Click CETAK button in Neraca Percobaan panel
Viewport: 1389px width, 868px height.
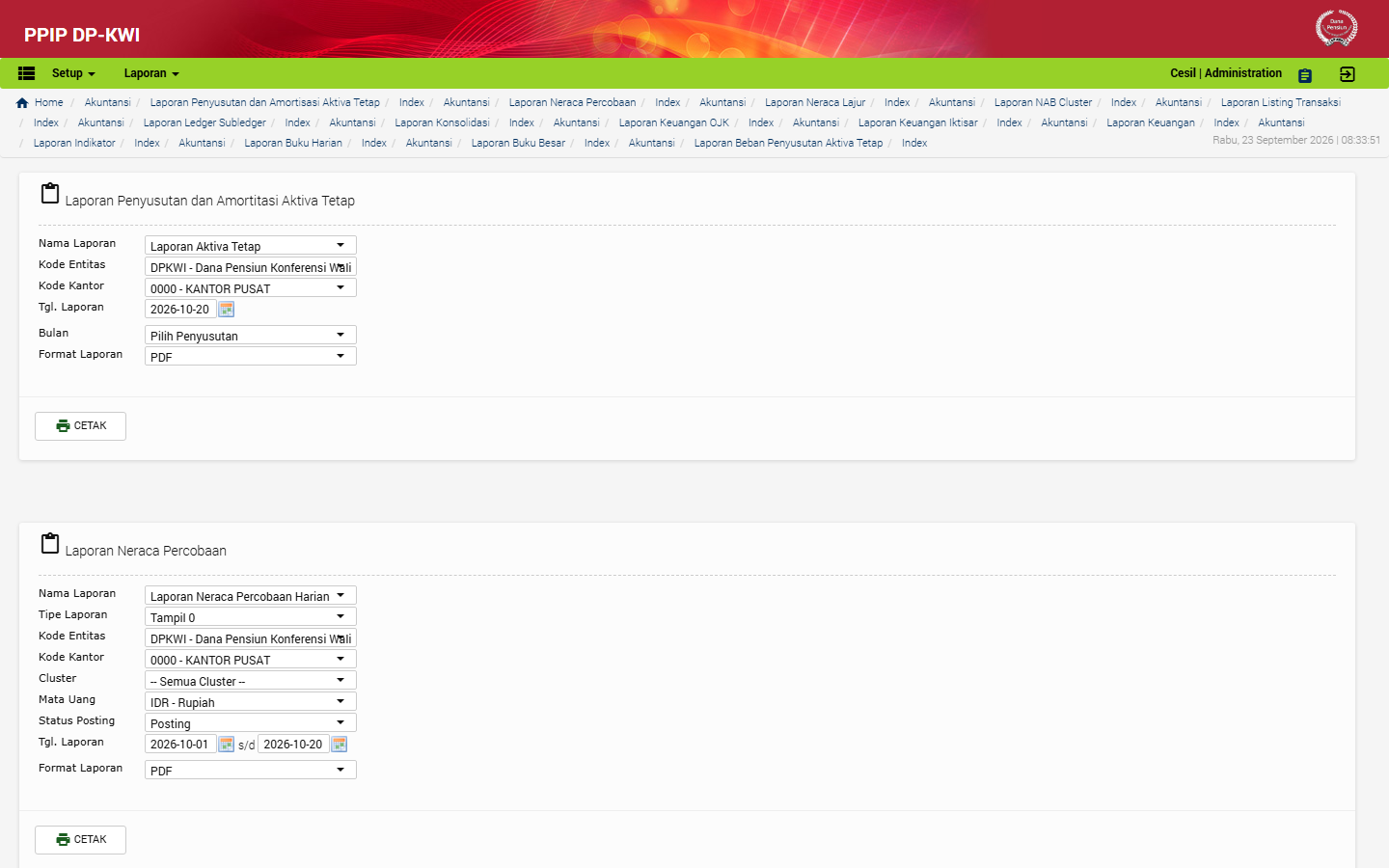click(81, 840)
